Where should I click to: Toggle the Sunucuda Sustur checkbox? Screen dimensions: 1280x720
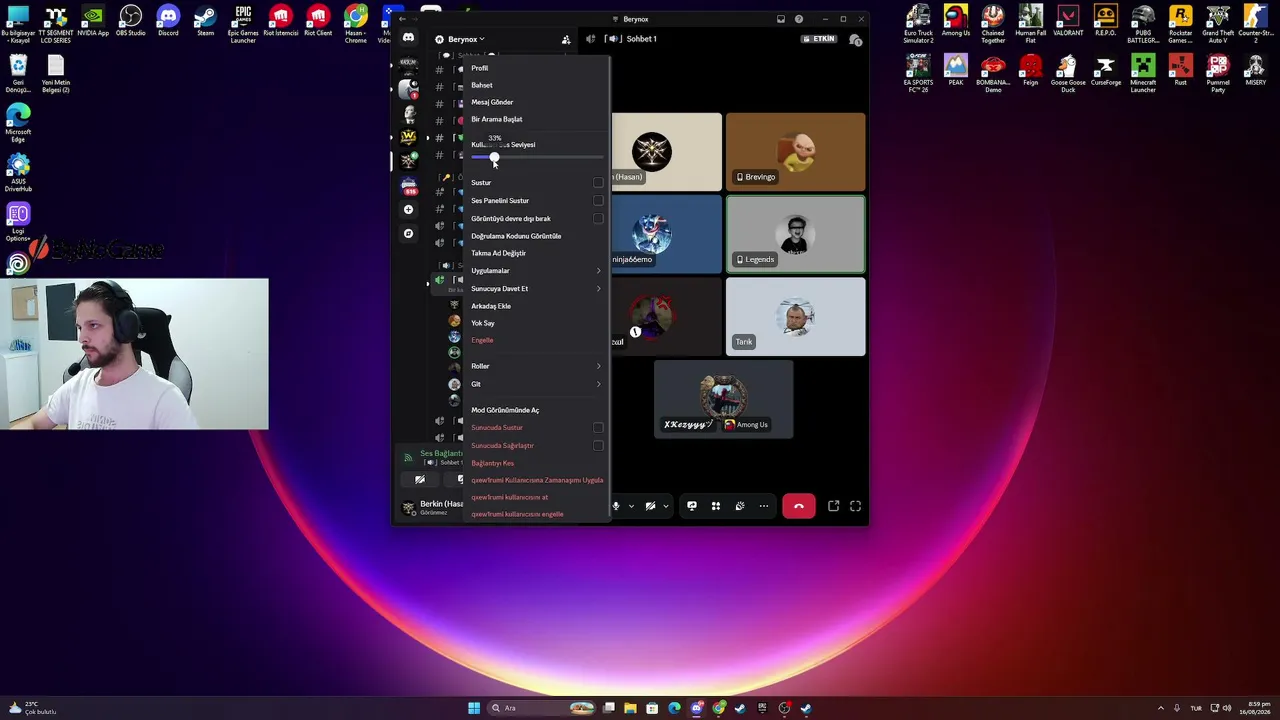[x=598, y=428]
